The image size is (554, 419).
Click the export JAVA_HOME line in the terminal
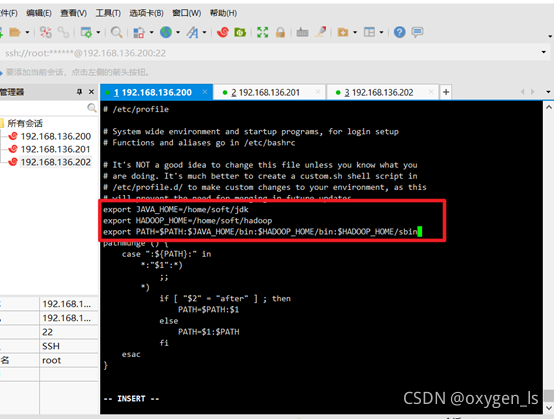pyautogui.click(x=176, y=210)
